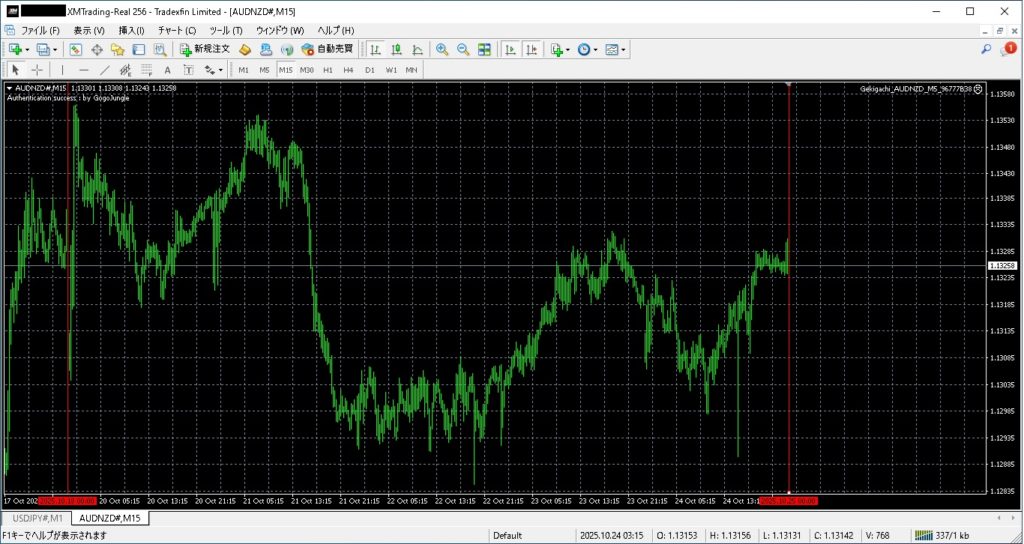Image resolution: width=1024 pixels, height=544 pixels.
Task: Expand the chart templates dropdown
Action: pyautogui.click(x=624, y=49)
